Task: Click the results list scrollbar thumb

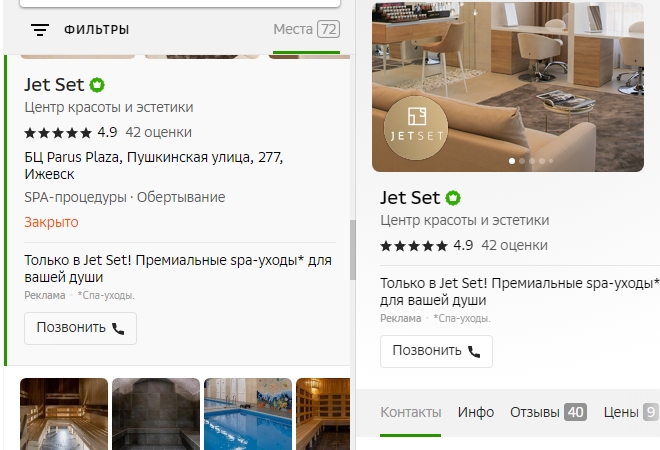Action: click(x=353, y=250)
